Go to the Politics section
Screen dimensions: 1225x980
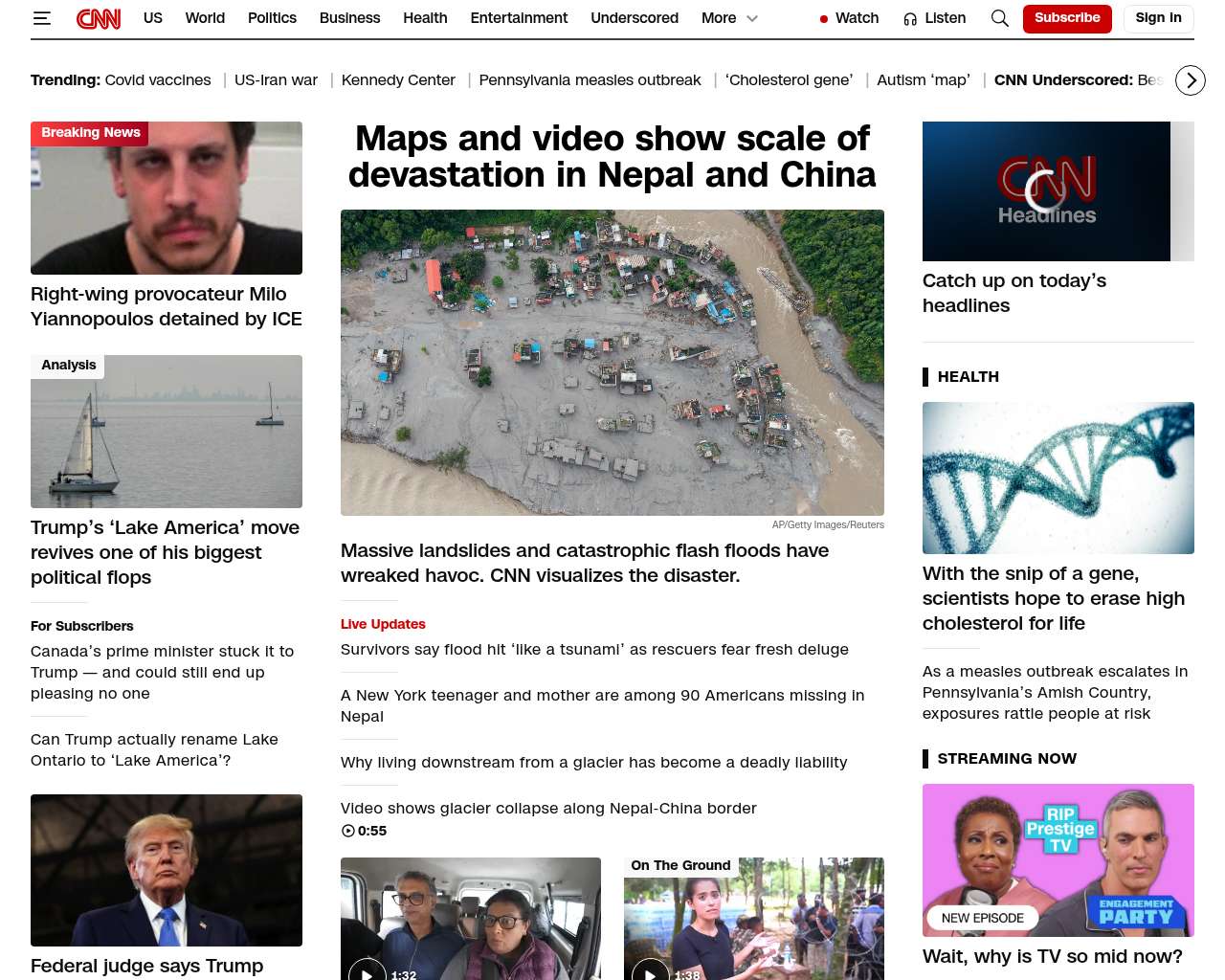272,18
